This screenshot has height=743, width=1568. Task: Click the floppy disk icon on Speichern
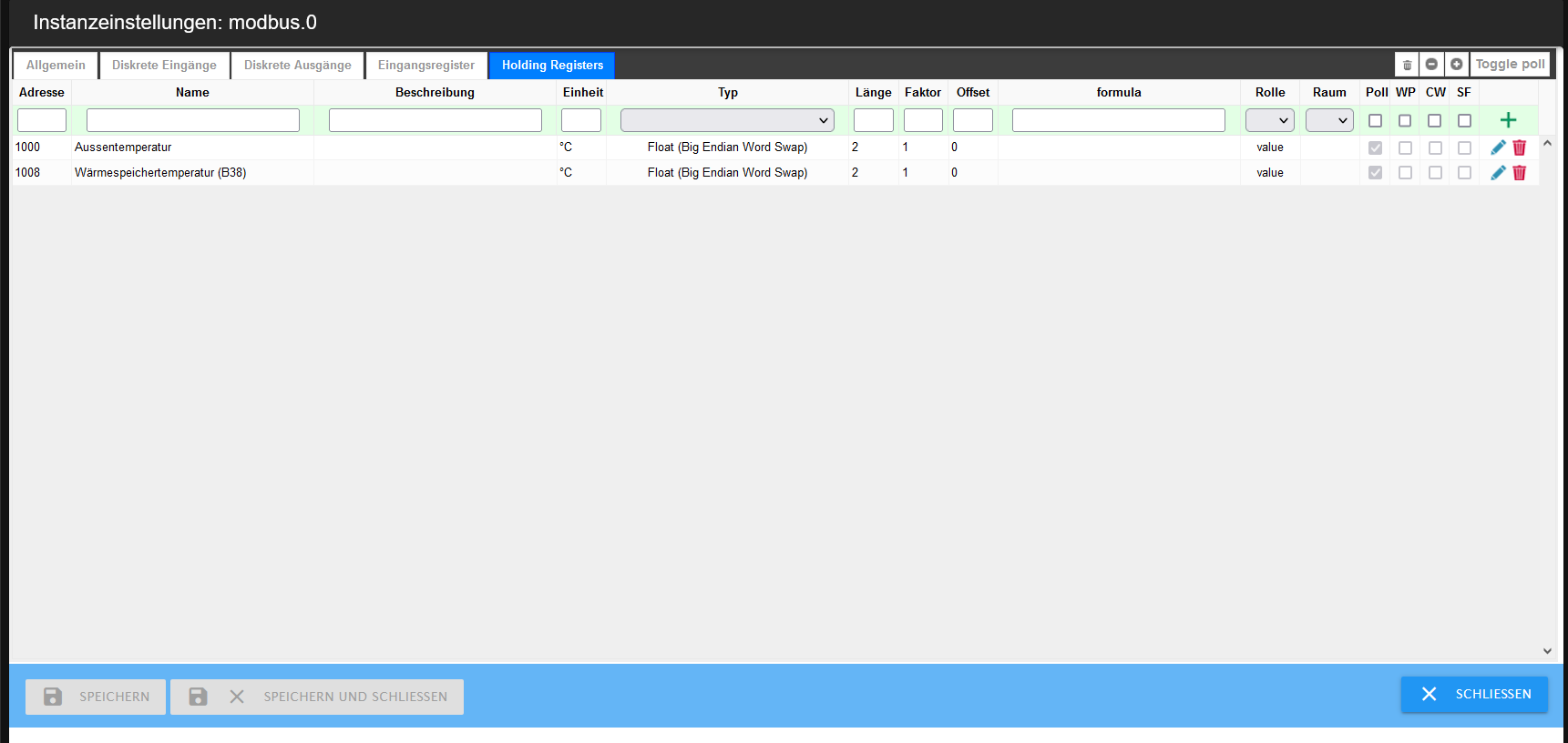53,697
